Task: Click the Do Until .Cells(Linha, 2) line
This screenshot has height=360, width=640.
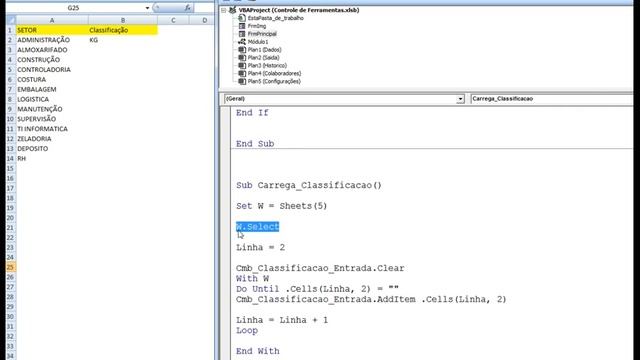Action: tap(317, 289)
